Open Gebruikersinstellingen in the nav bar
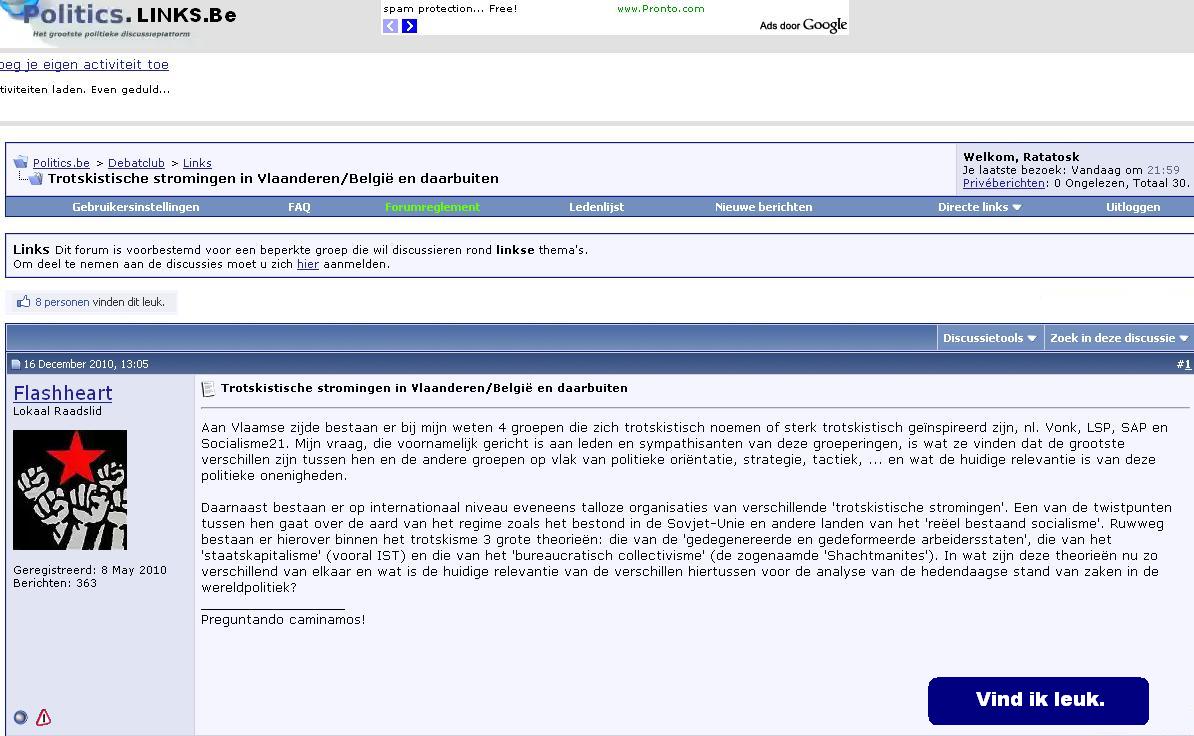 135,207
